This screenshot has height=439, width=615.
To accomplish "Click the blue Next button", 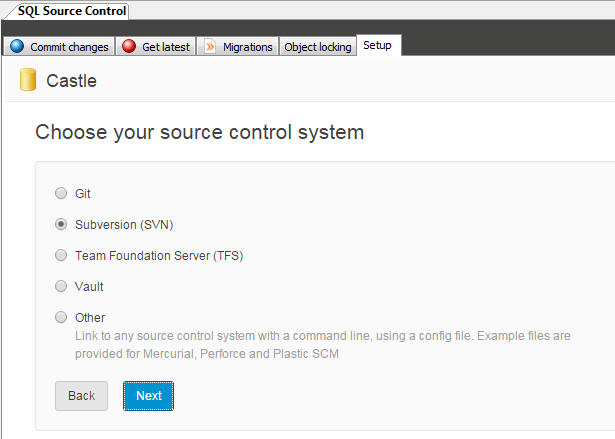I will click(149, 396).
